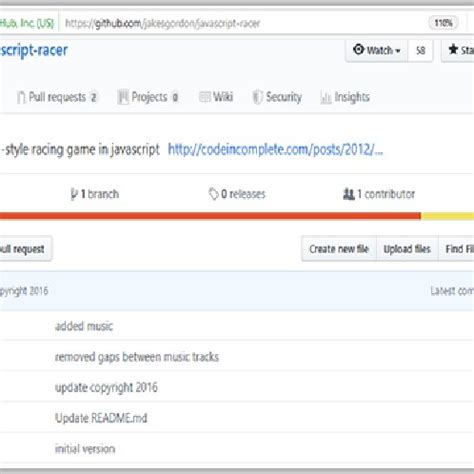474x474 pixels.
Task: Open the 0 releases link
Action: pyautogui.click(x=237, y=194)
